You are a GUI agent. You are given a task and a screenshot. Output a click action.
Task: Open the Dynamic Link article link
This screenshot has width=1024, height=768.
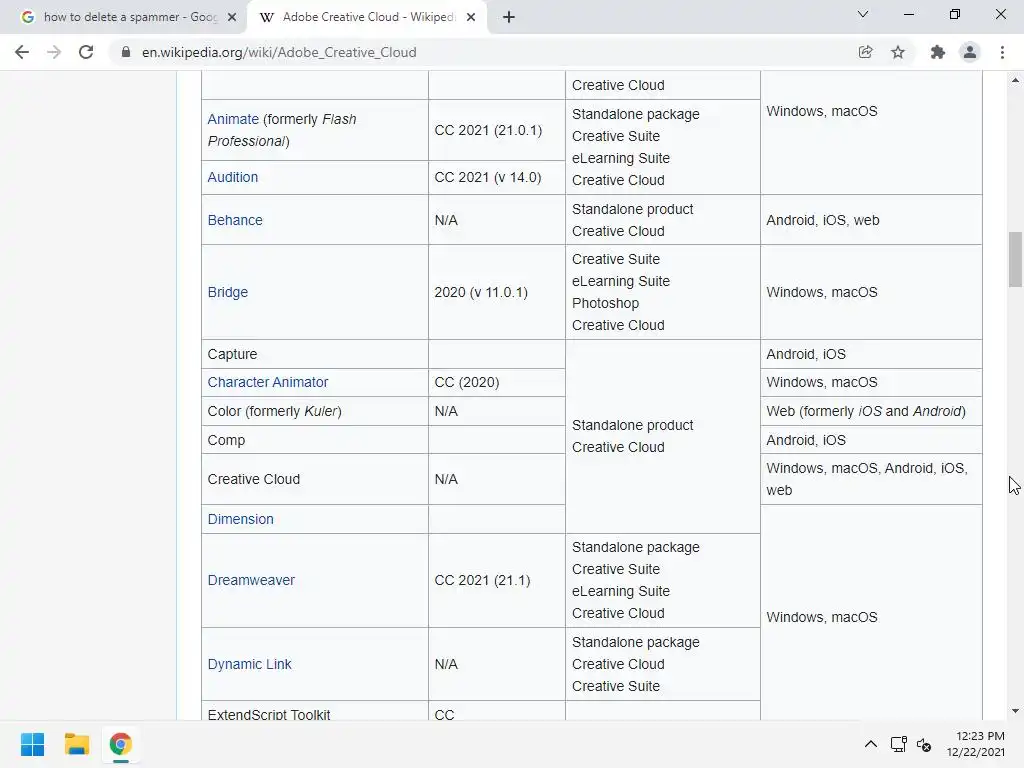tap(249, 664)
